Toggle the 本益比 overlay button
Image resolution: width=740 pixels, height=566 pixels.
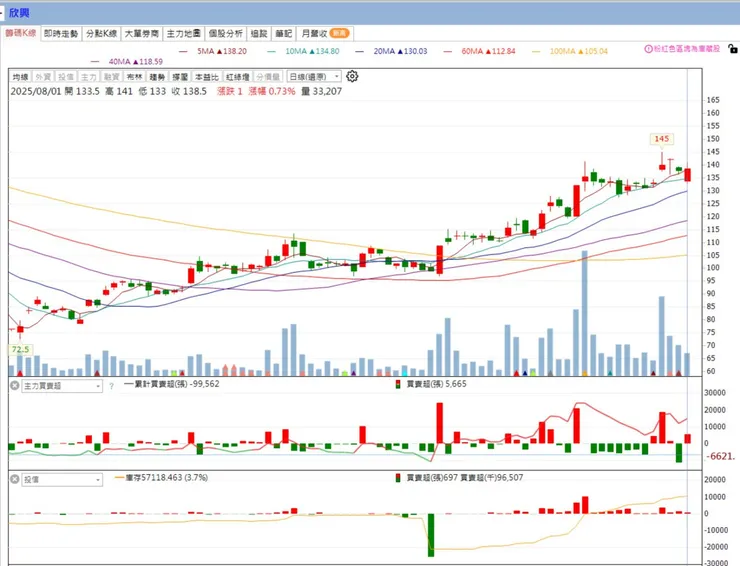click(x=207, y=76)
